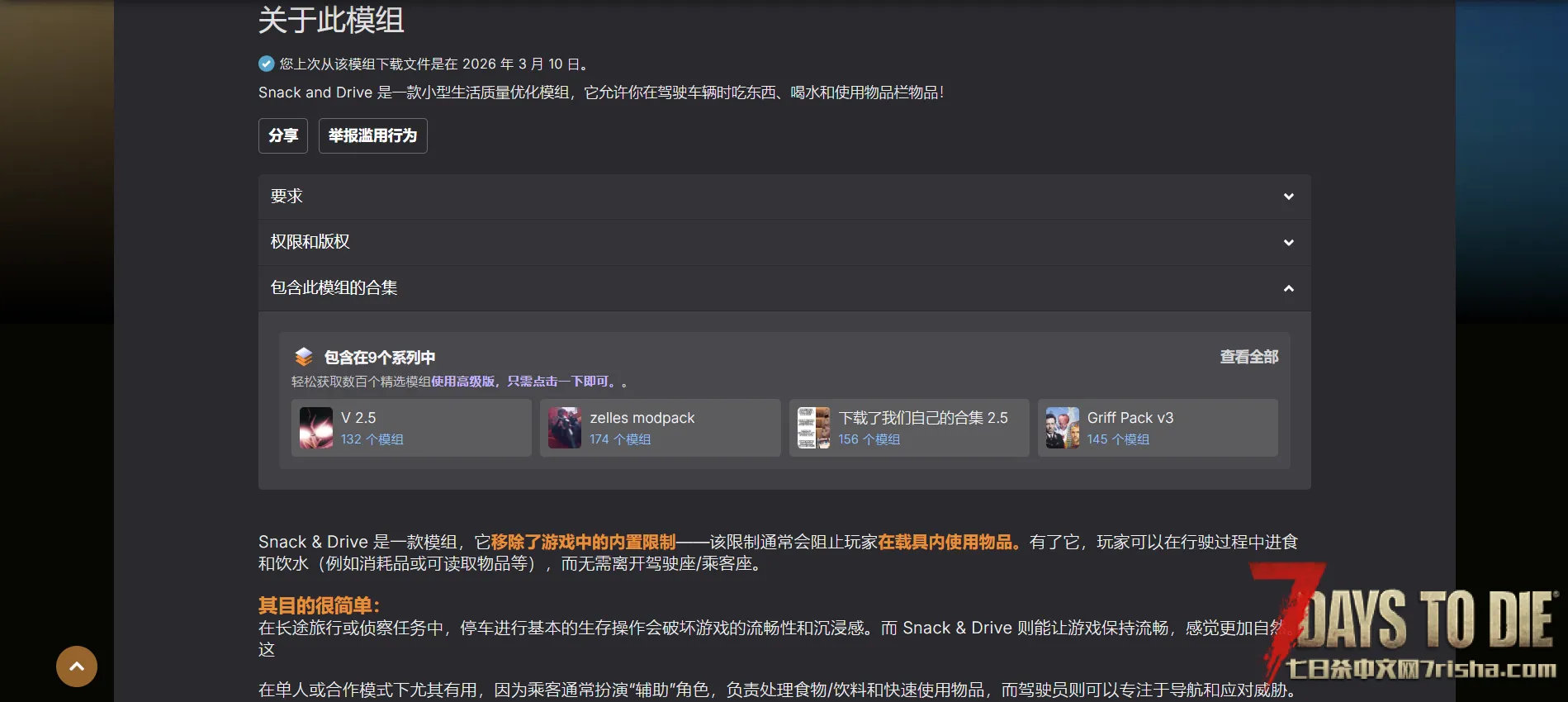Click the 下载了我们自己的合集 2.5 thumbnail image

(813, 428)
